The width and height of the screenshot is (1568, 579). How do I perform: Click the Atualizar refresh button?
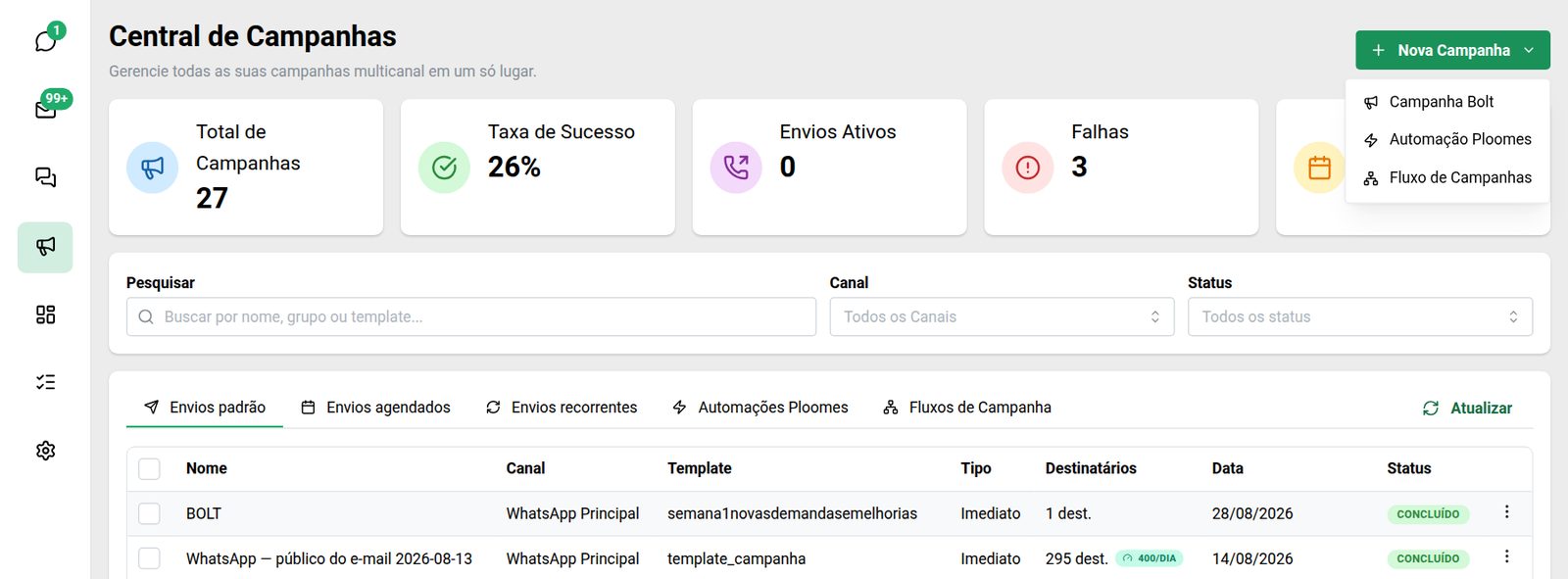click(1467, 409)
